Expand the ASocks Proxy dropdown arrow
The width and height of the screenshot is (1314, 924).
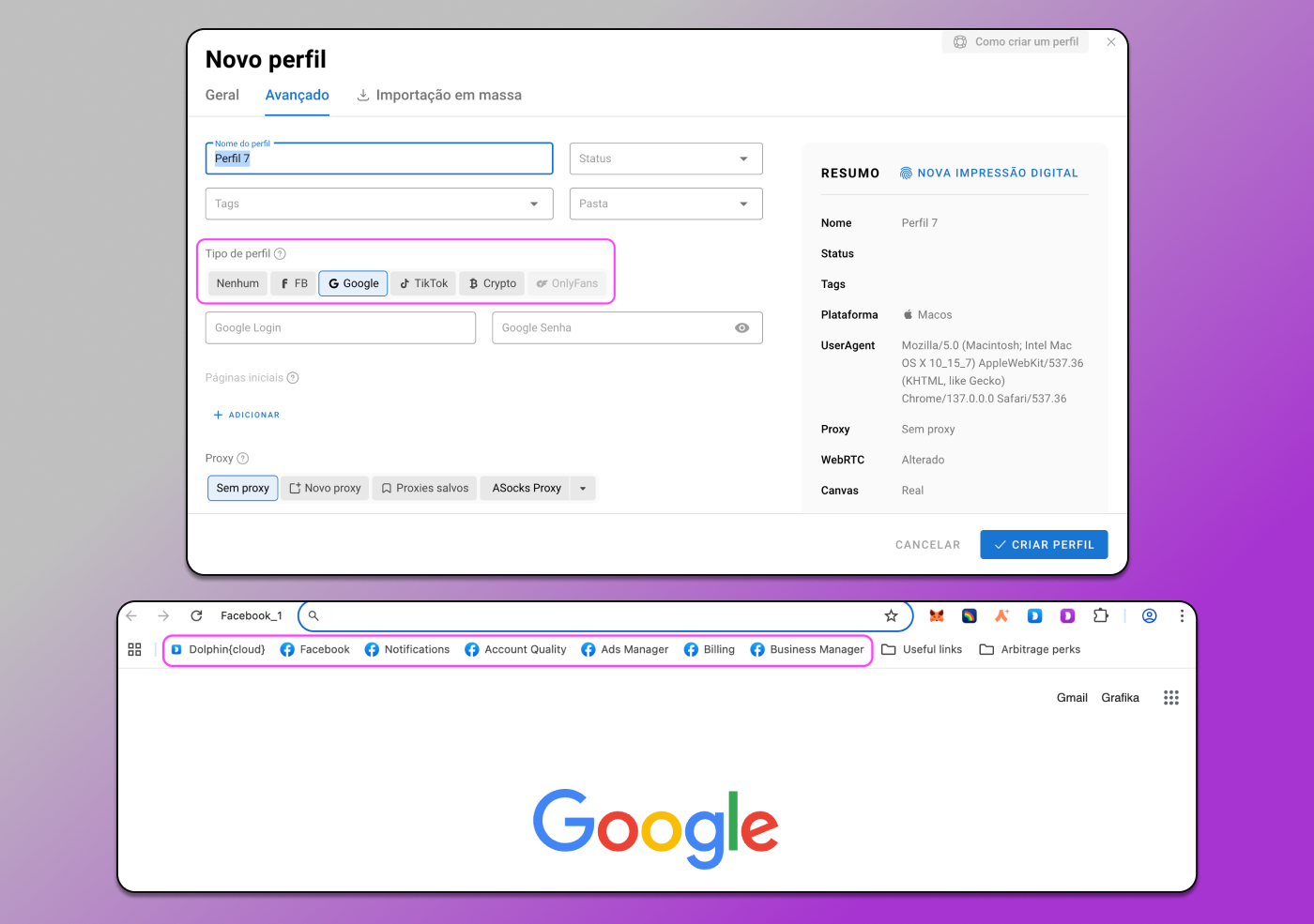point(583,488)
